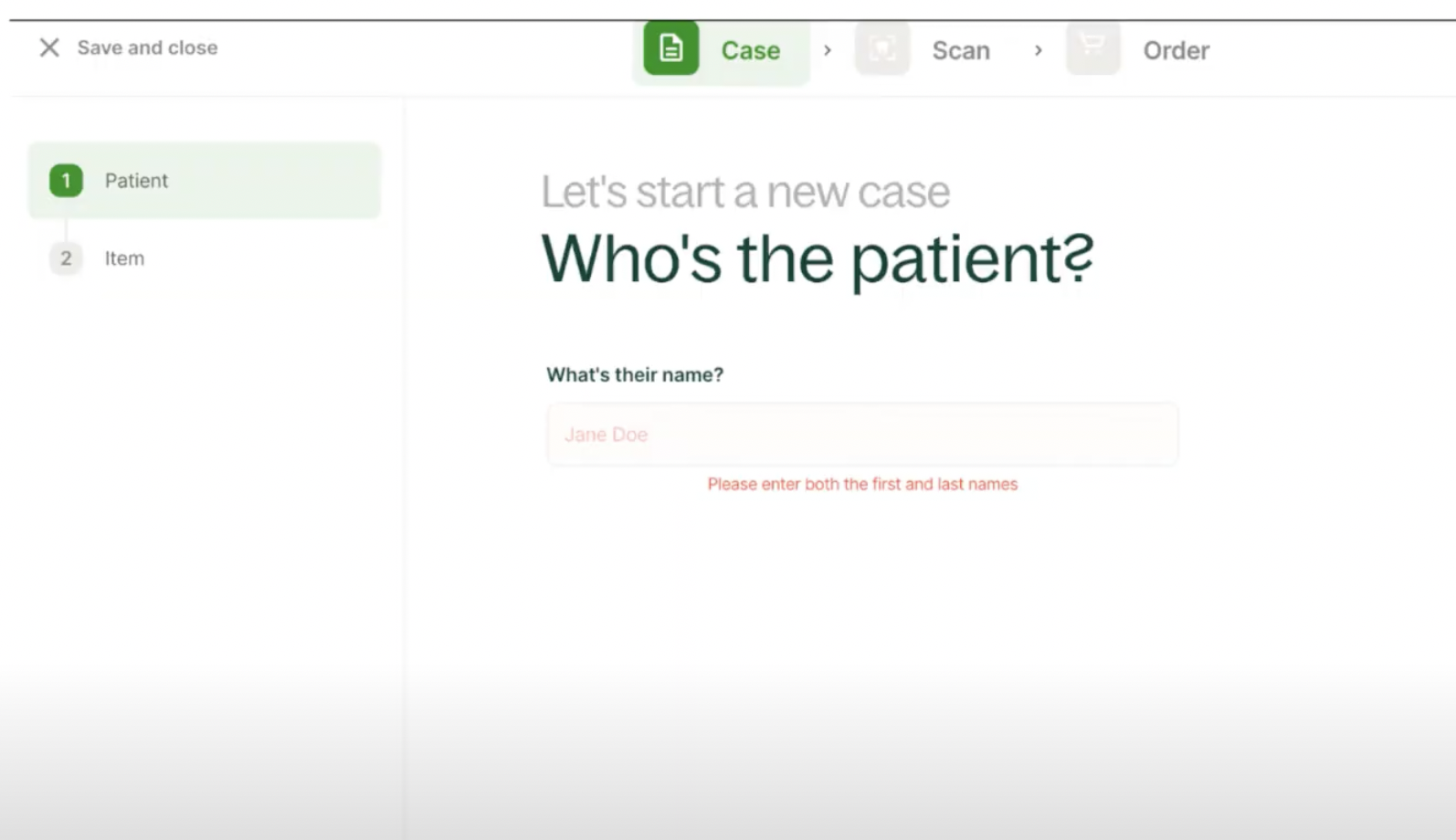This screenshot has height=840, width=1456.
Task: Click the X close icon
Action: click(x=49, y=47)
